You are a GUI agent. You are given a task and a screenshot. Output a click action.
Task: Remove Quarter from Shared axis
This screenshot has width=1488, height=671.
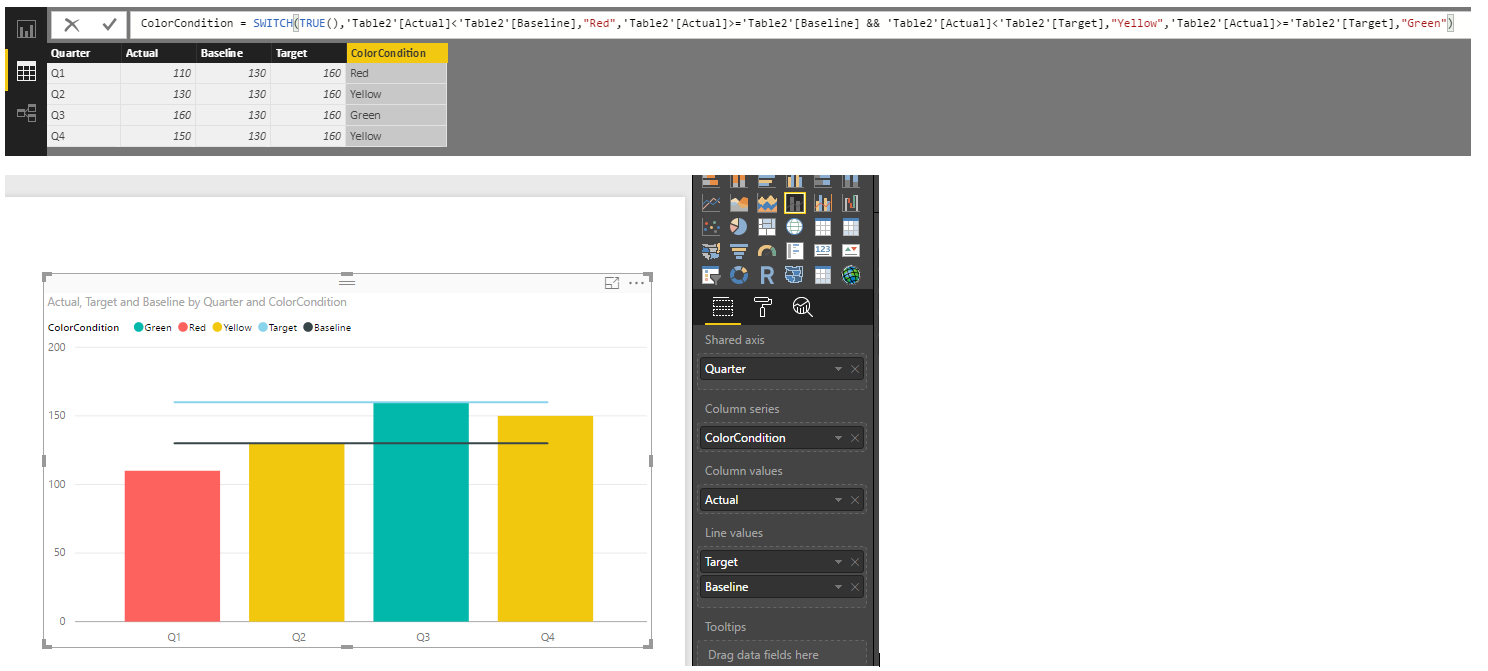click(x=855, y=369)
